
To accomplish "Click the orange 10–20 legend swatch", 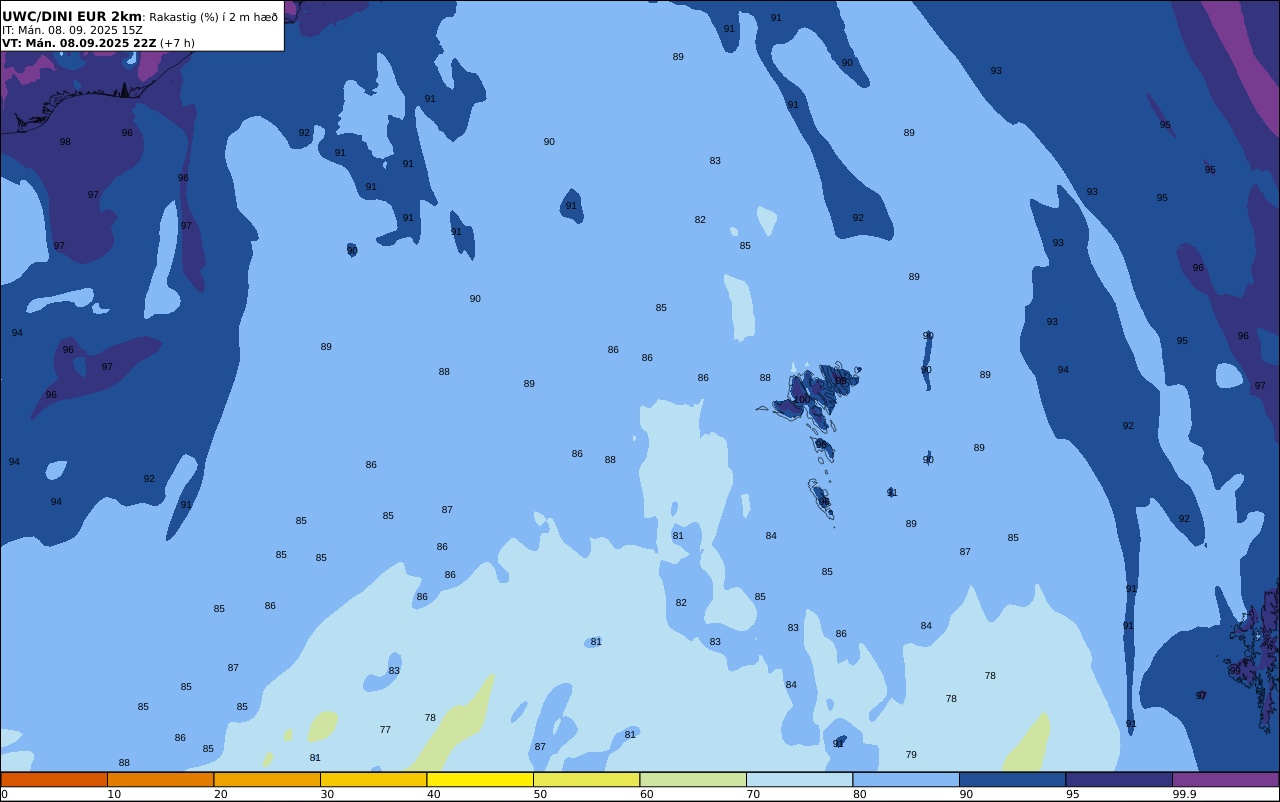I will point(160,779).
